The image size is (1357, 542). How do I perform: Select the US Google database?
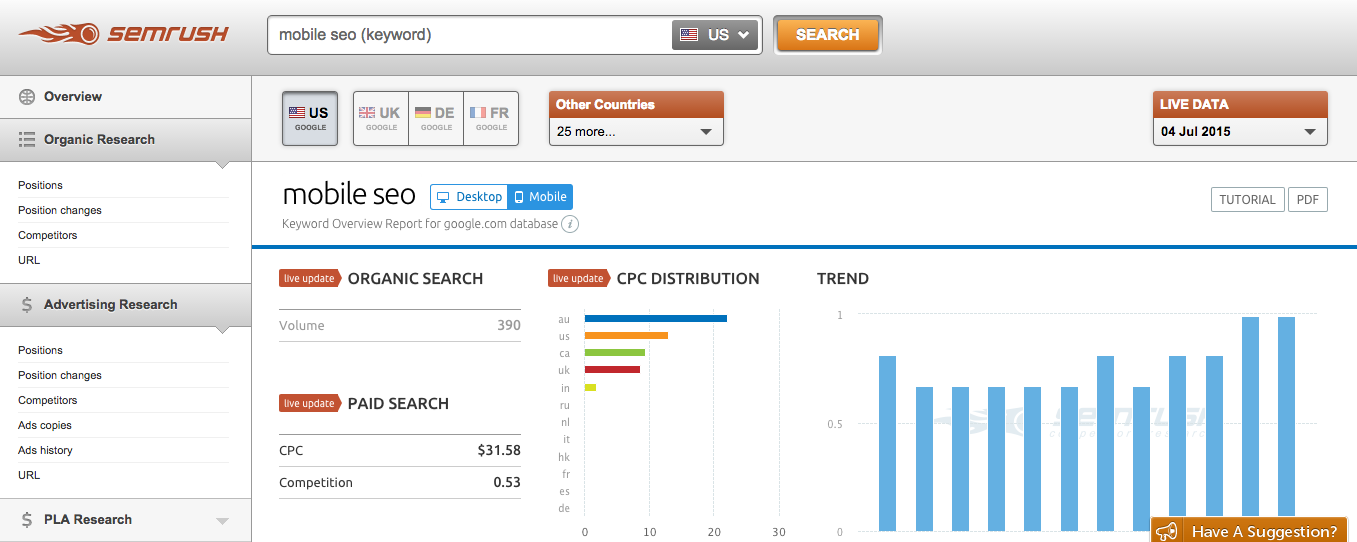coord(310,119)
